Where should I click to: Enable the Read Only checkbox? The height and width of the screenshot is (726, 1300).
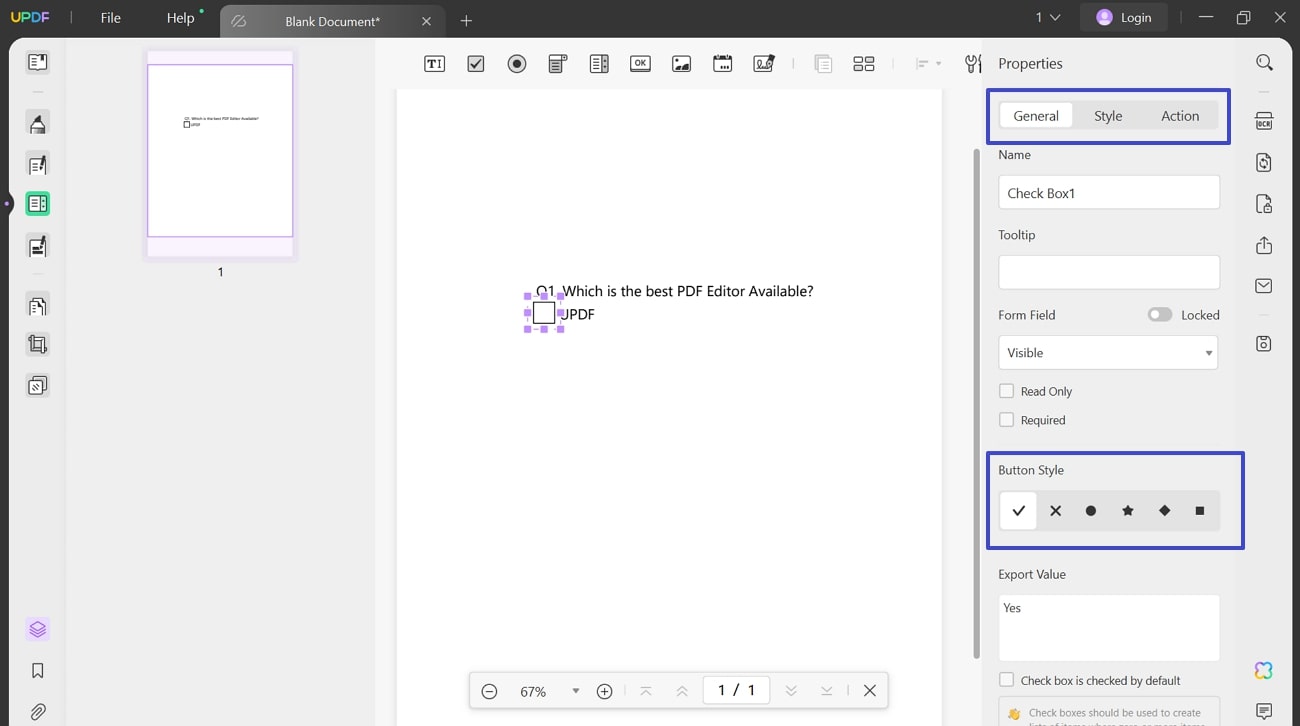(1006, 390)
